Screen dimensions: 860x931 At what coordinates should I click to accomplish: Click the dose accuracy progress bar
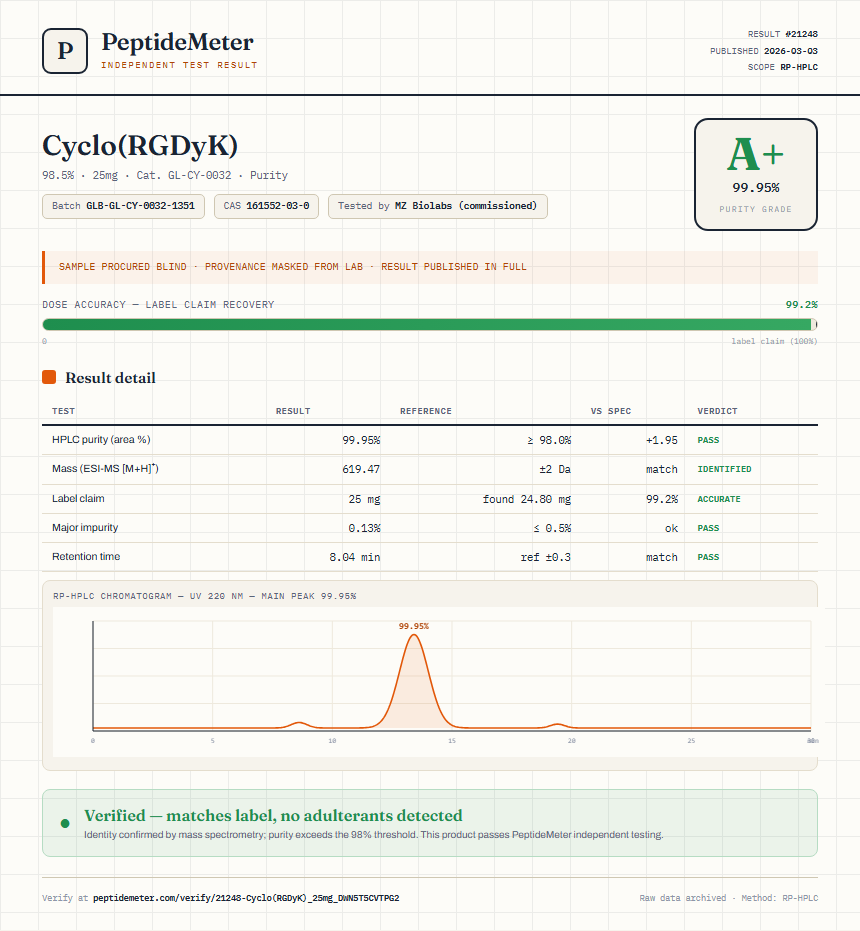click(430, 324)
